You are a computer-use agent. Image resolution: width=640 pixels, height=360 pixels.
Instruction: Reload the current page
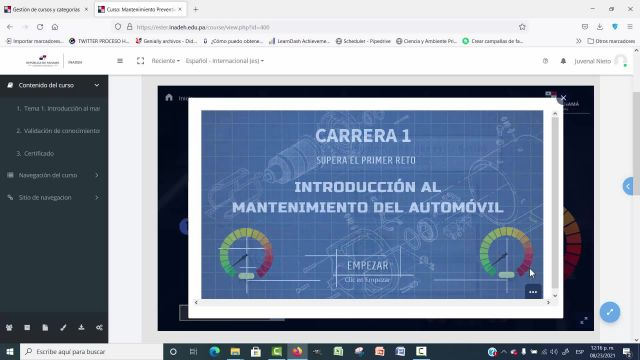40,27
